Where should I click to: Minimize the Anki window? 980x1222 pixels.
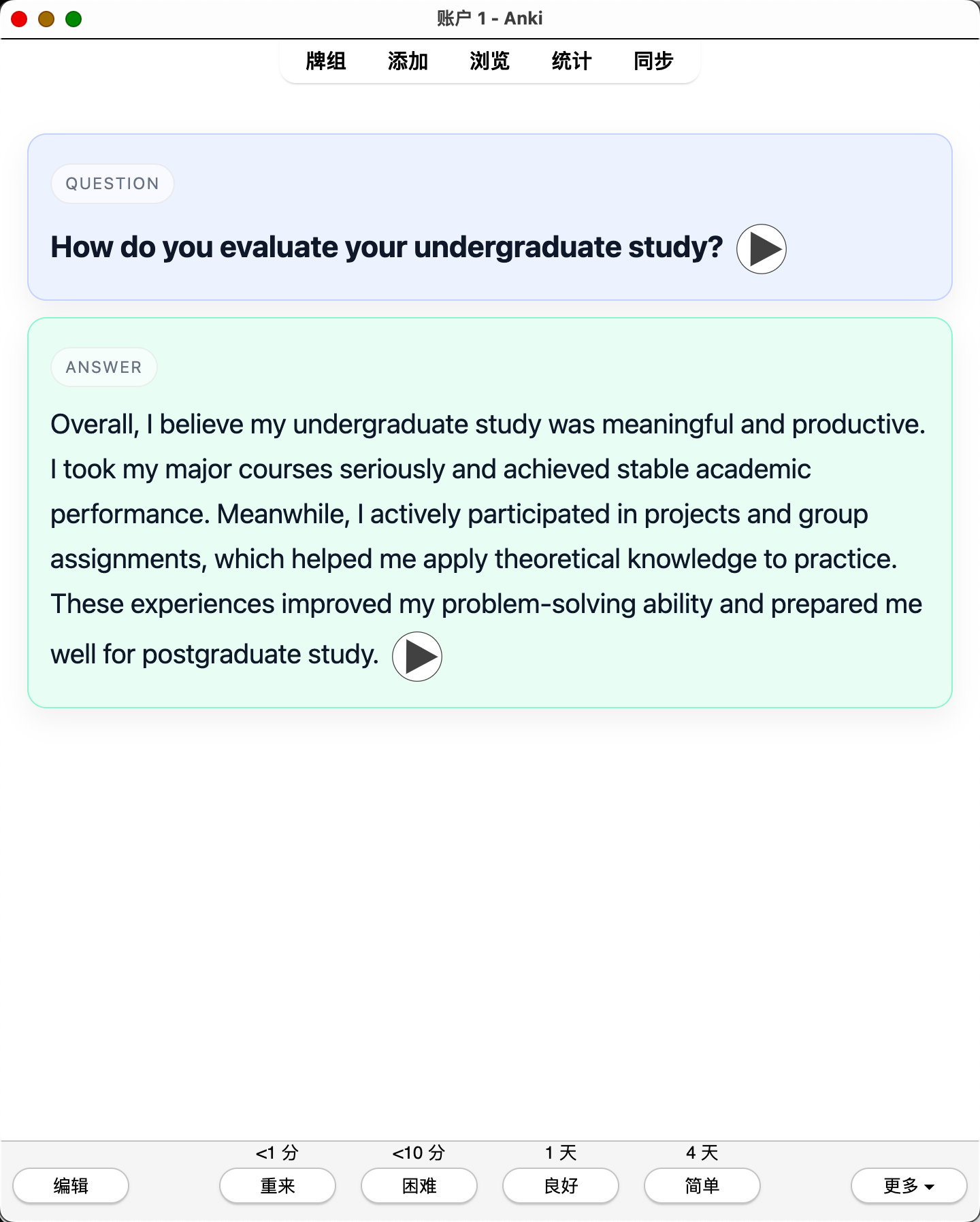[46, 19]
